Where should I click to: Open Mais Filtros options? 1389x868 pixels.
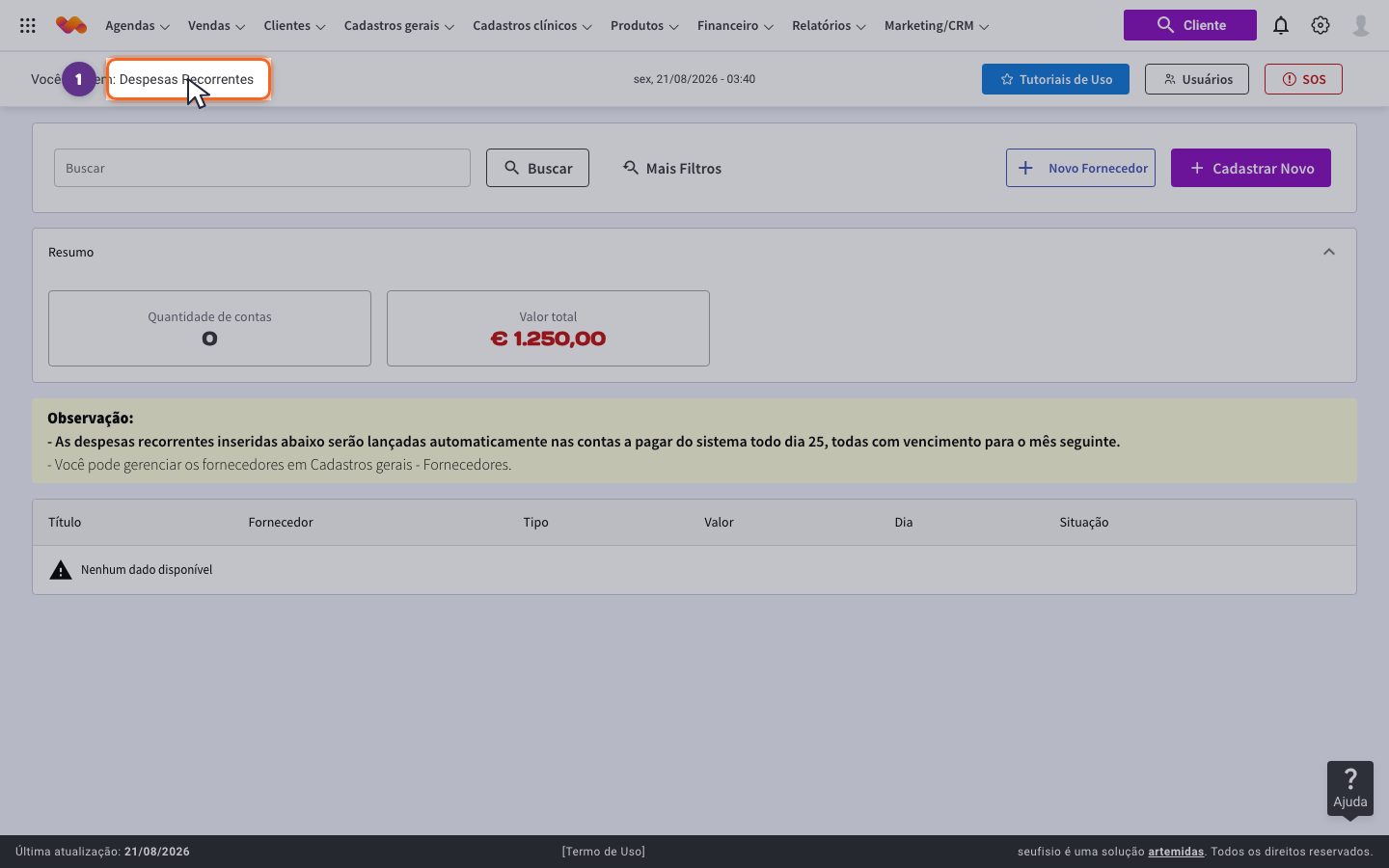tap(672, 168)
